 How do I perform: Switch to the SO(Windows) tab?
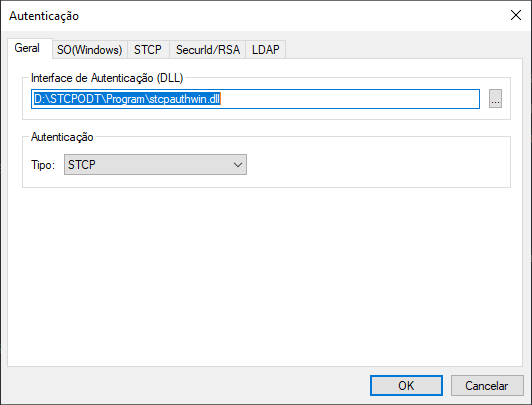coord(90,50)
